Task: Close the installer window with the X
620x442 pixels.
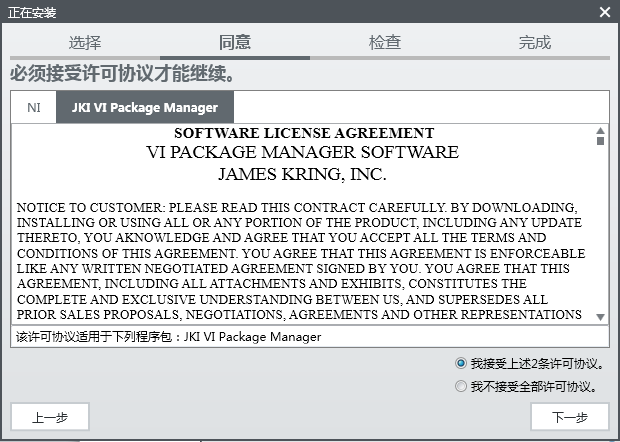Action: (x=604, y=12)
